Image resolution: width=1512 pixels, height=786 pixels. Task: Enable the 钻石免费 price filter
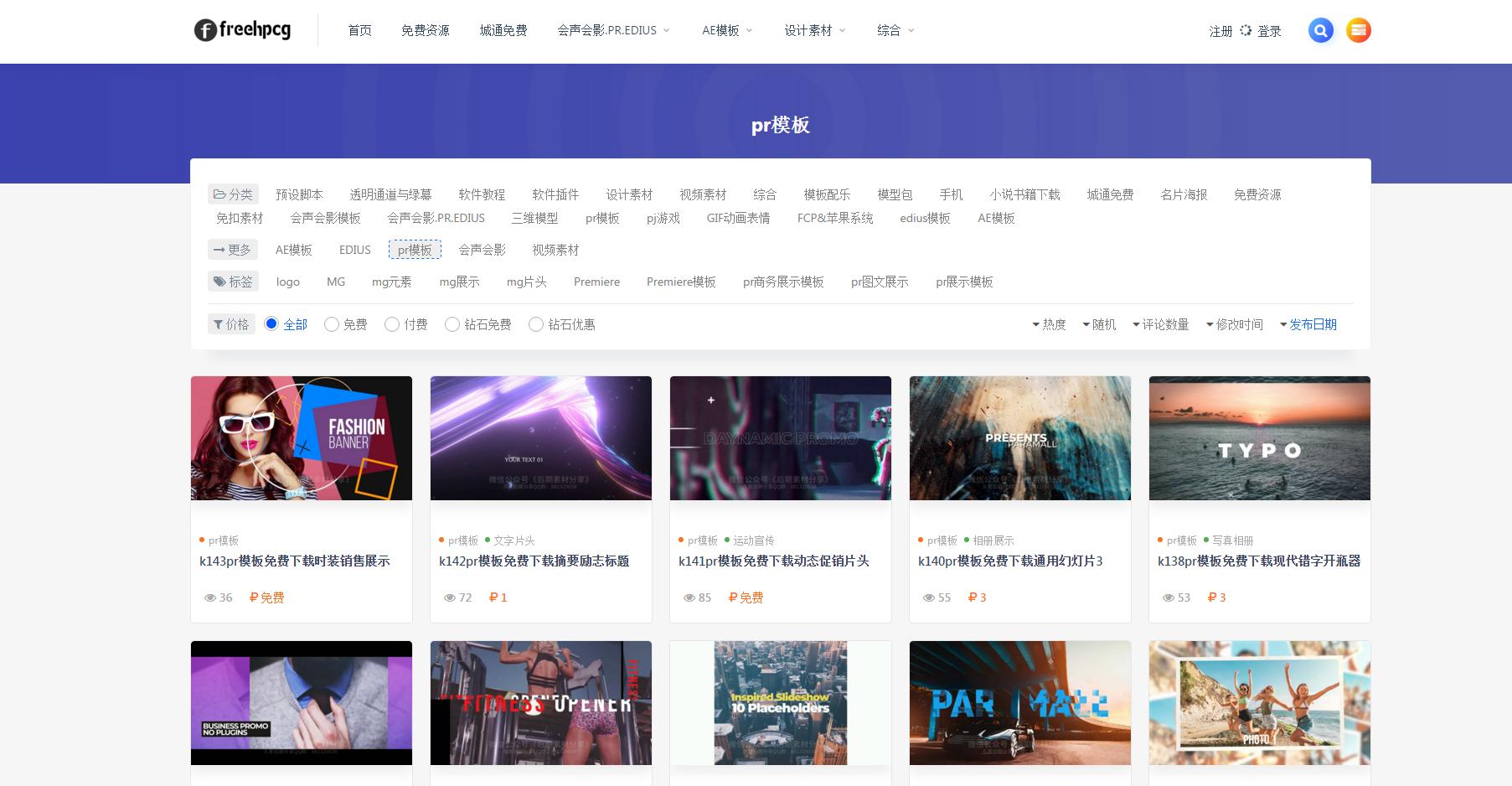tap(452, 323)
